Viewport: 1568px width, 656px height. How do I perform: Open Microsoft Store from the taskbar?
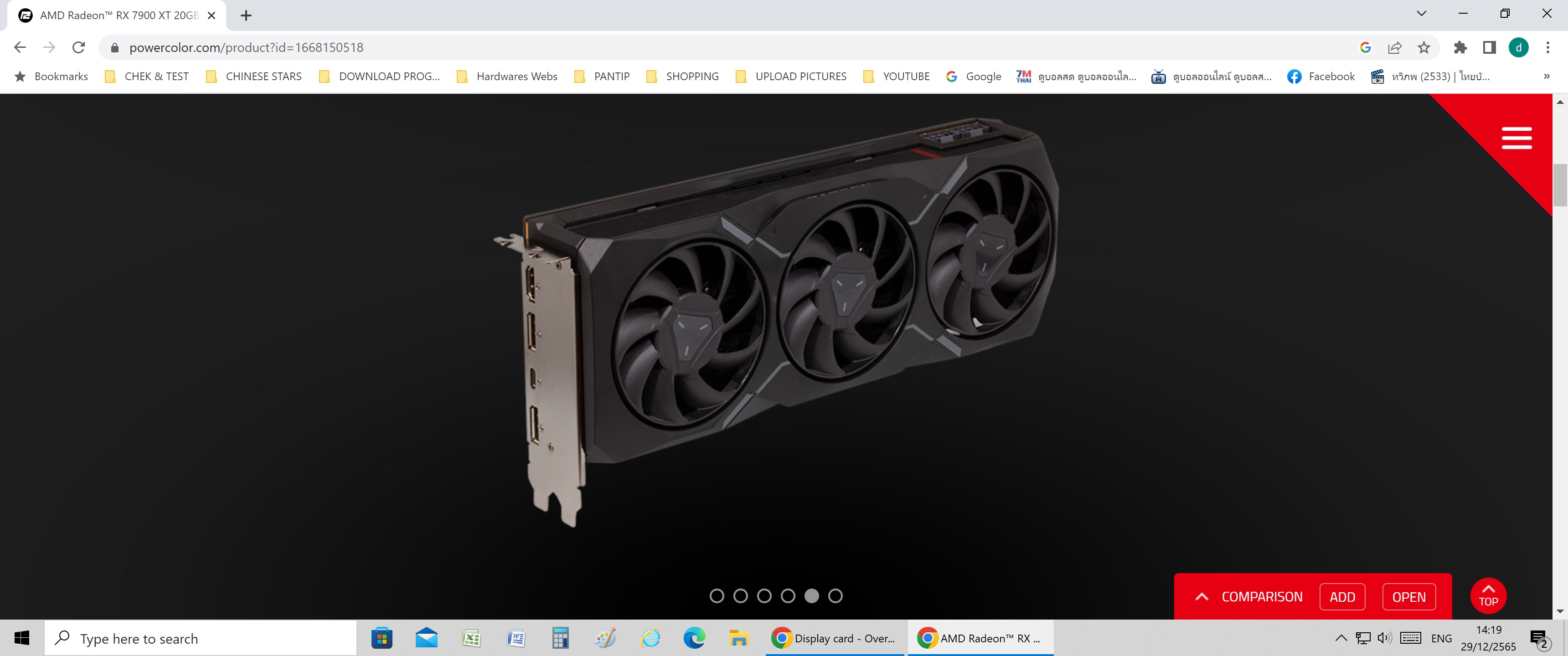click(x=382, y=638)
